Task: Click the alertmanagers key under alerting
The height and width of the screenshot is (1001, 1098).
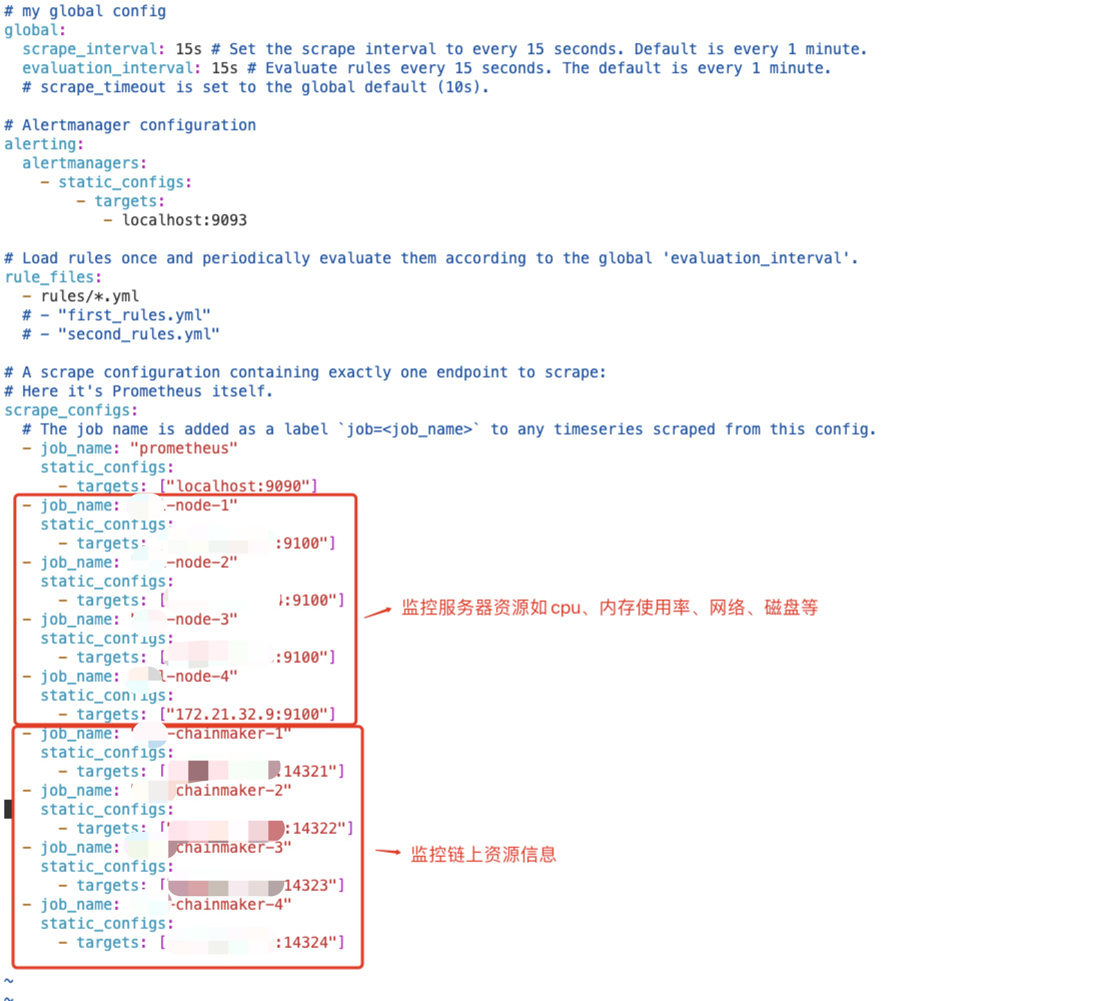Action: tap(84, 163)
